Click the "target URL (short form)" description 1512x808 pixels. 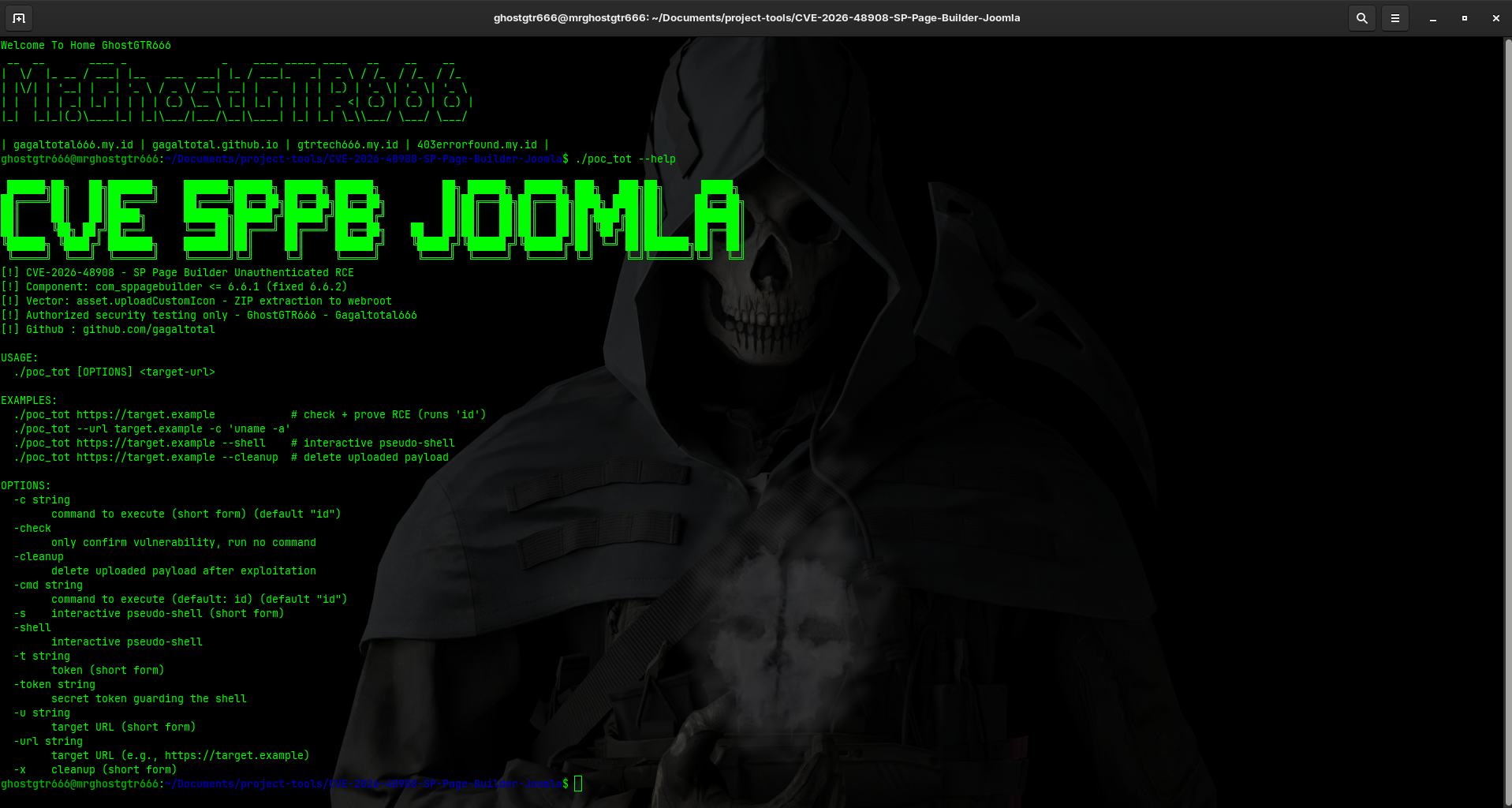[124, 727]
